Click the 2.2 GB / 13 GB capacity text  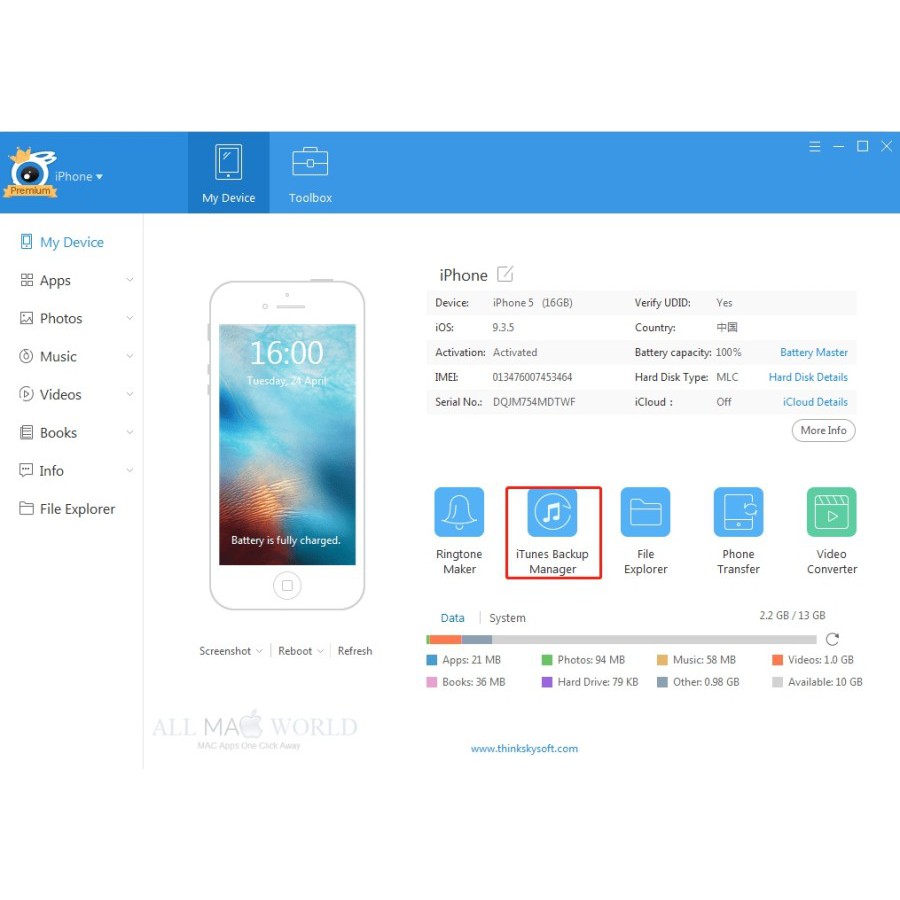(x=792, y=615)
